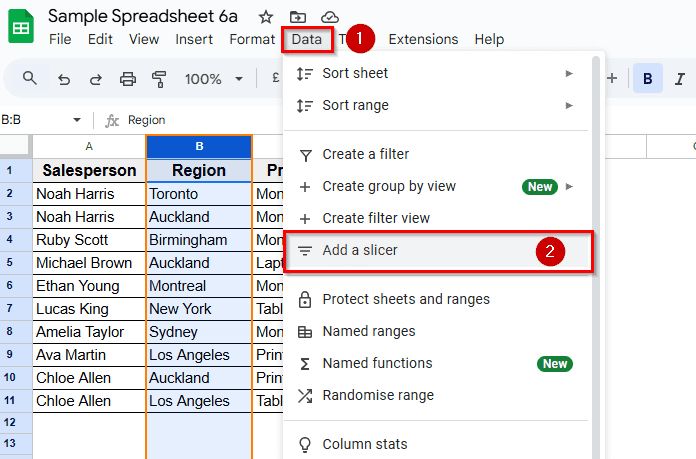Click the search magnifier in toolbar
The height and width of the screenshot is (459, 696).
[x=30, y=79]
